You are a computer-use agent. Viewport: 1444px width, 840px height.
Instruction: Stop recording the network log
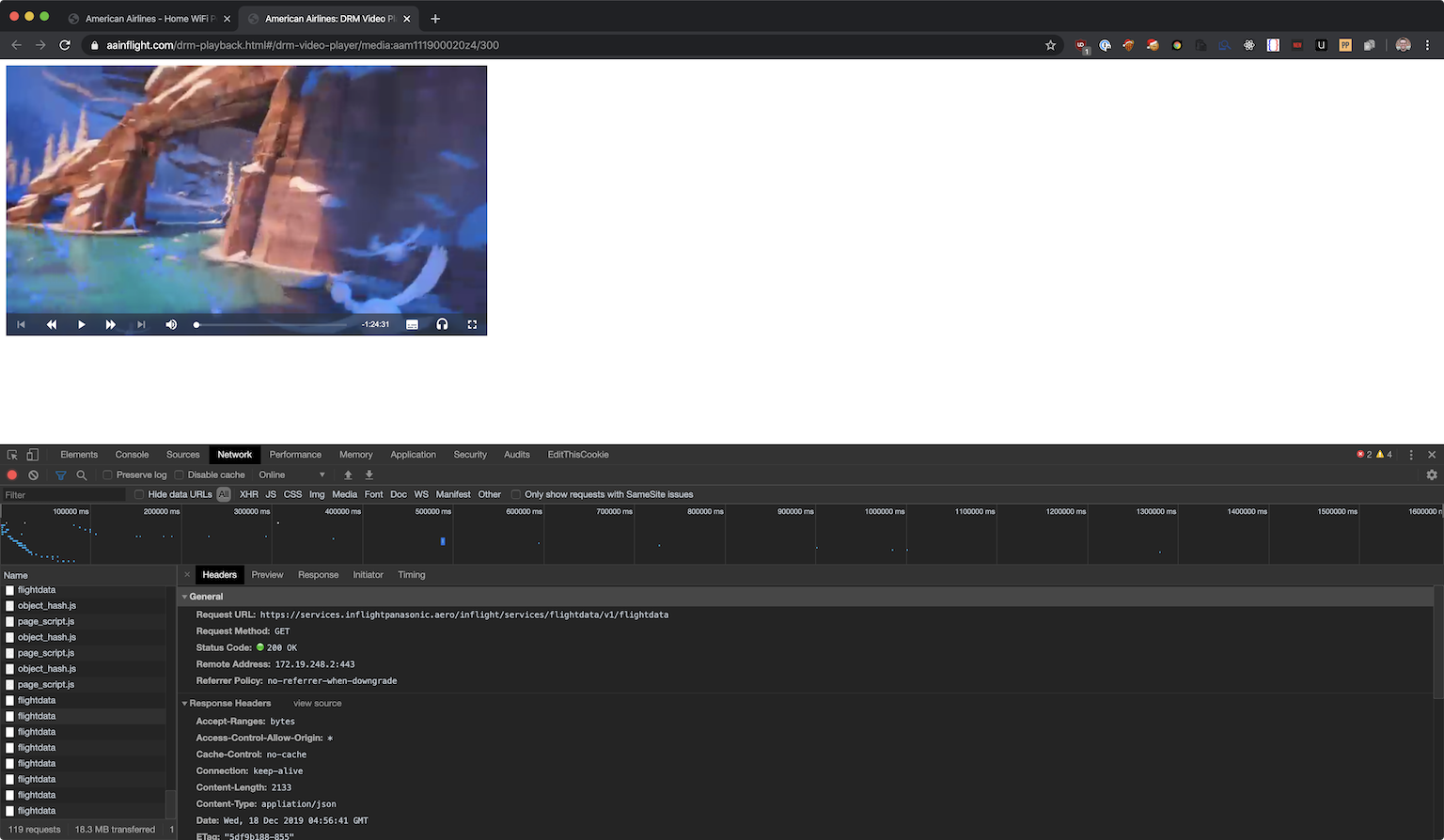tap(12, 475)
